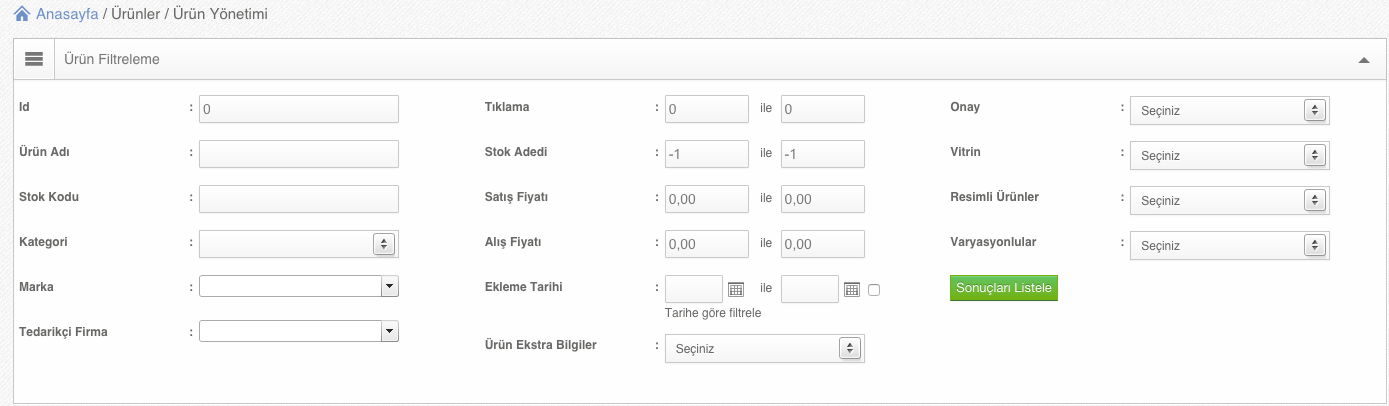Enable the Tarihe göre filtrele checkbox

pyautogui.click(x=874, y=290)
